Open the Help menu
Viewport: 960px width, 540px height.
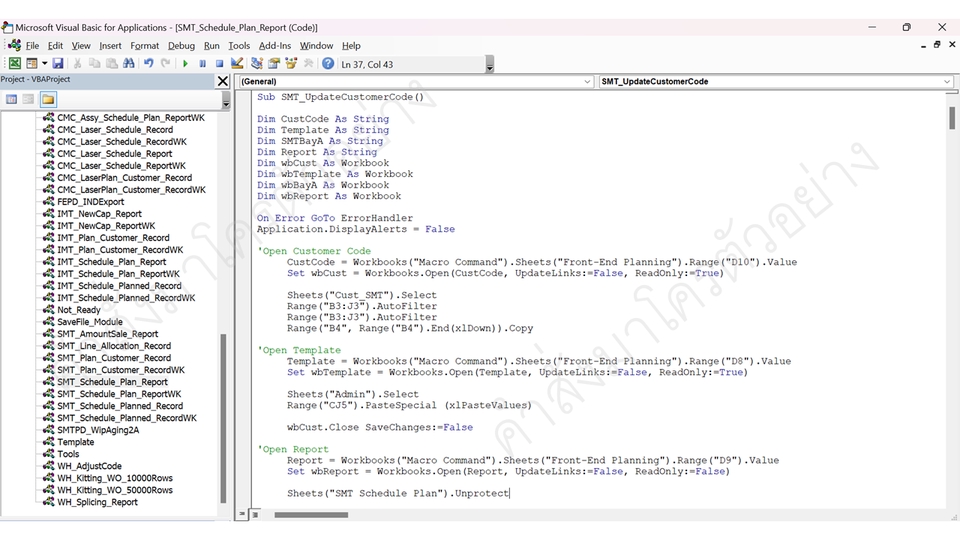[x=351, y=46]
